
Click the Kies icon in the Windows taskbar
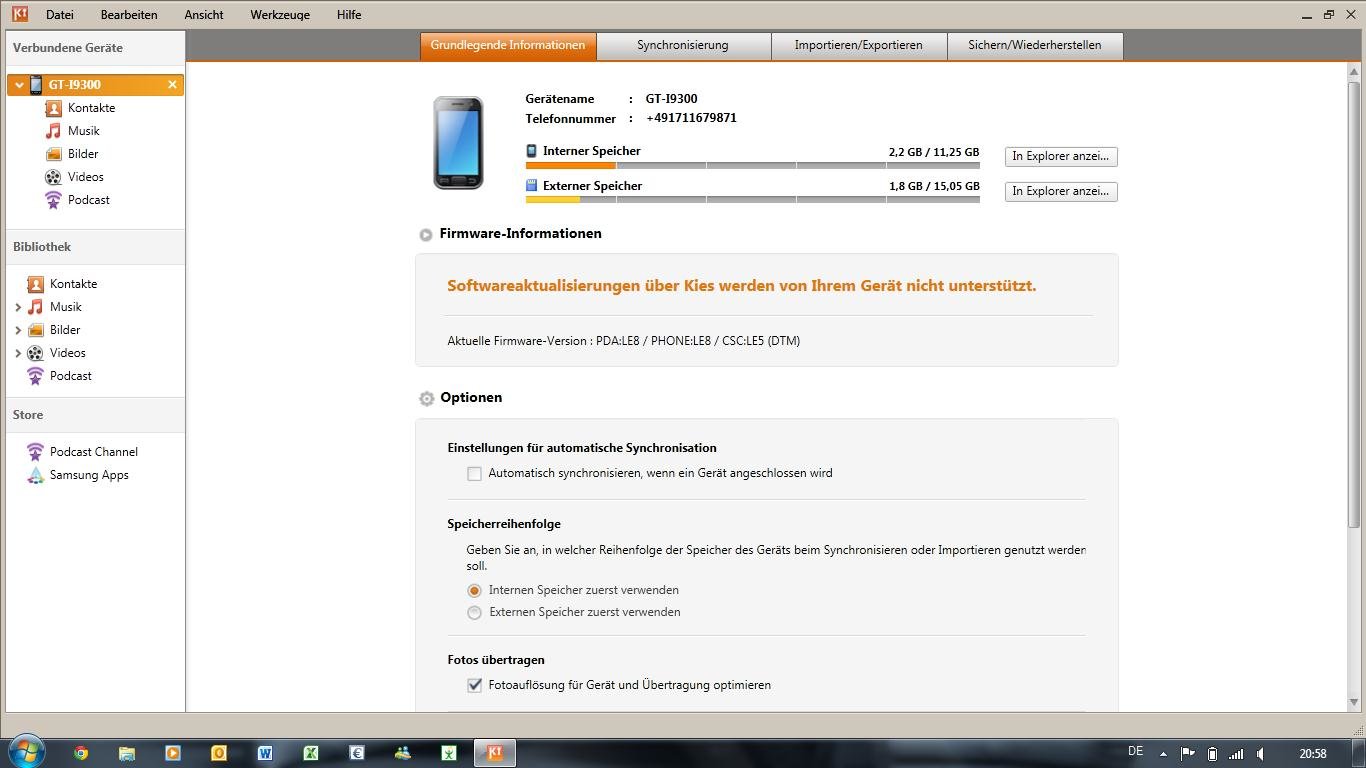[x=494, y=753]
